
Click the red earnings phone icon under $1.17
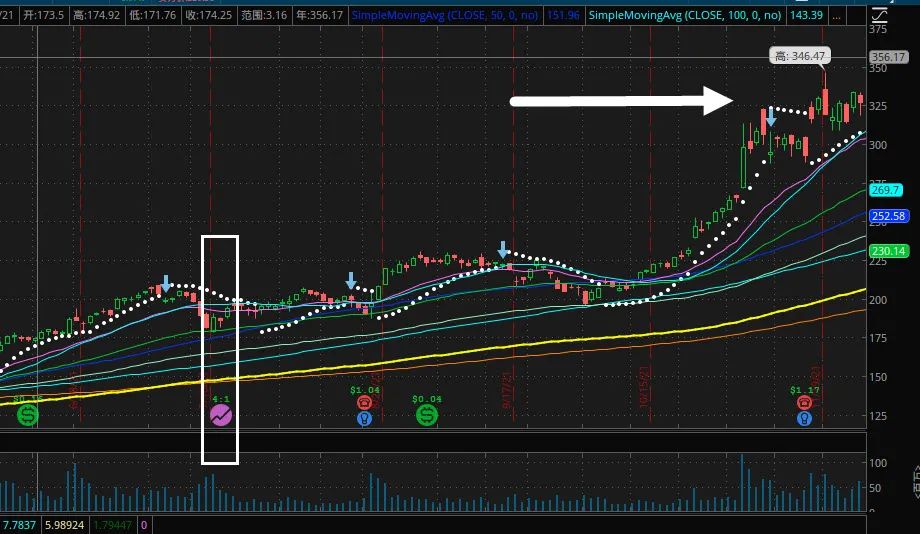[804, 402]
